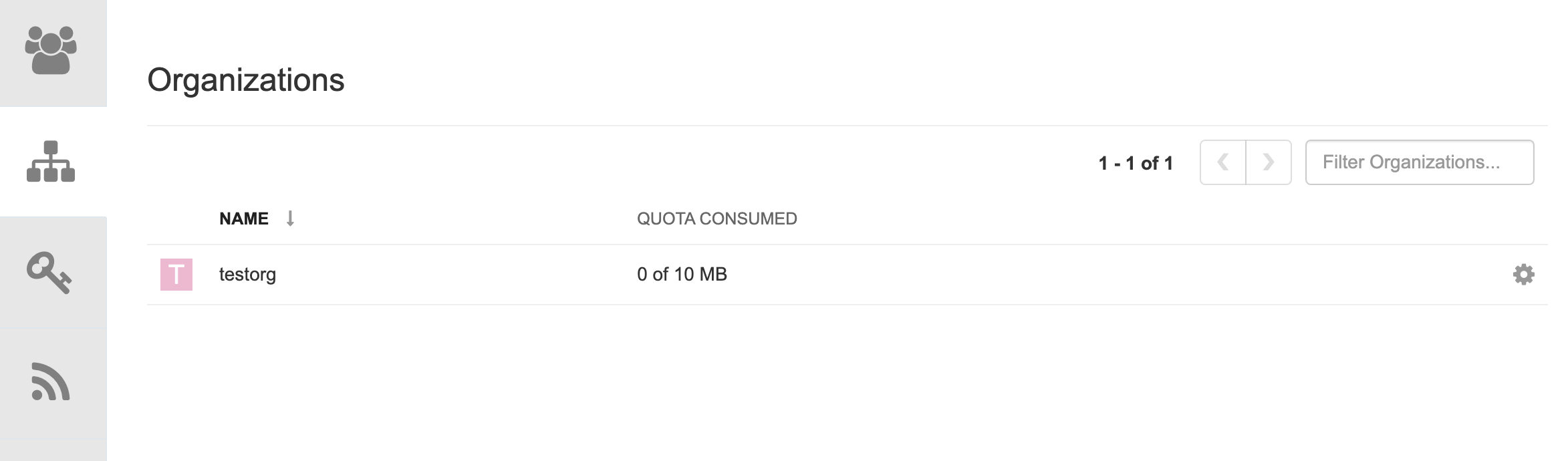Click the 1 - 1 of 1 pagination count

[1136, 163]
